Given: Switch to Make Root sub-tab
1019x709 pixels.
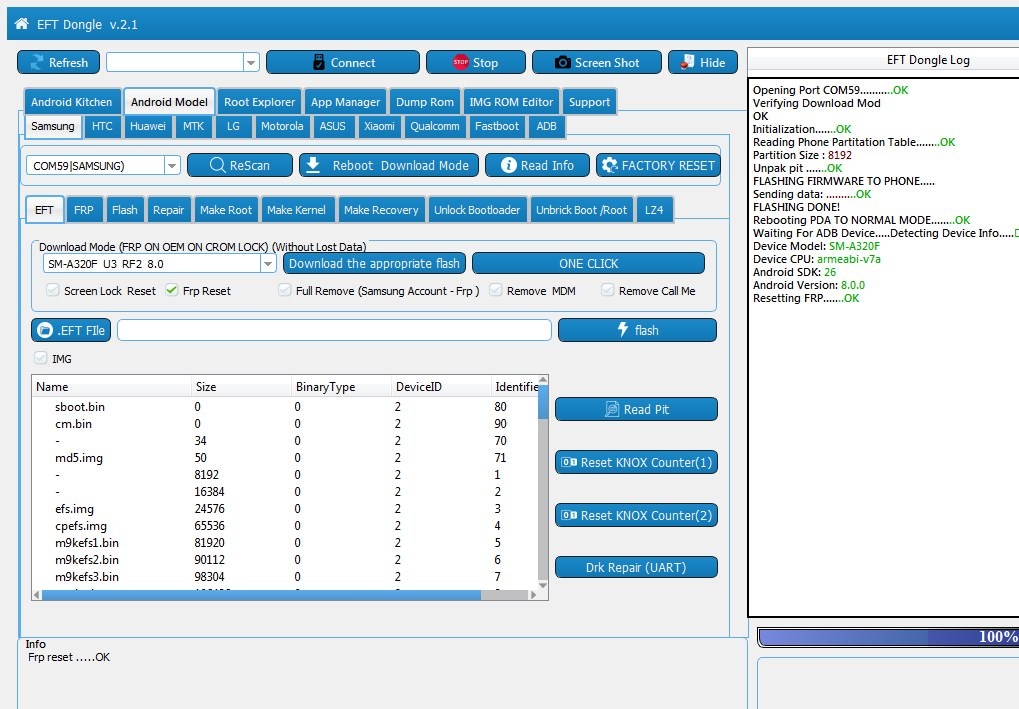Looking at the screenshot, I should coord(226,210).
